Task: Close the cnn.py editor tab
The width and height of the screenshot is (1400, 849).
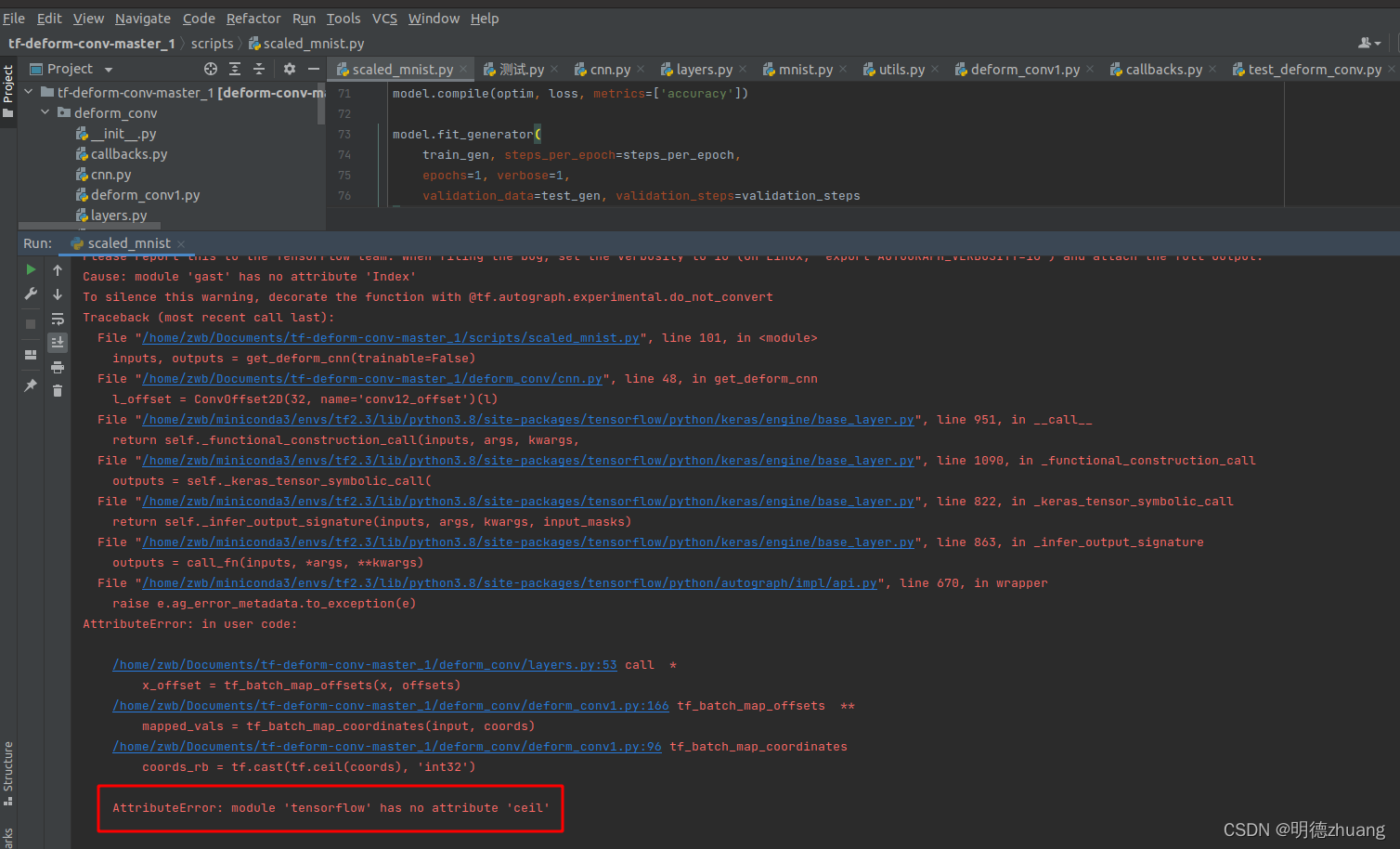Action: tap(641, 70)
